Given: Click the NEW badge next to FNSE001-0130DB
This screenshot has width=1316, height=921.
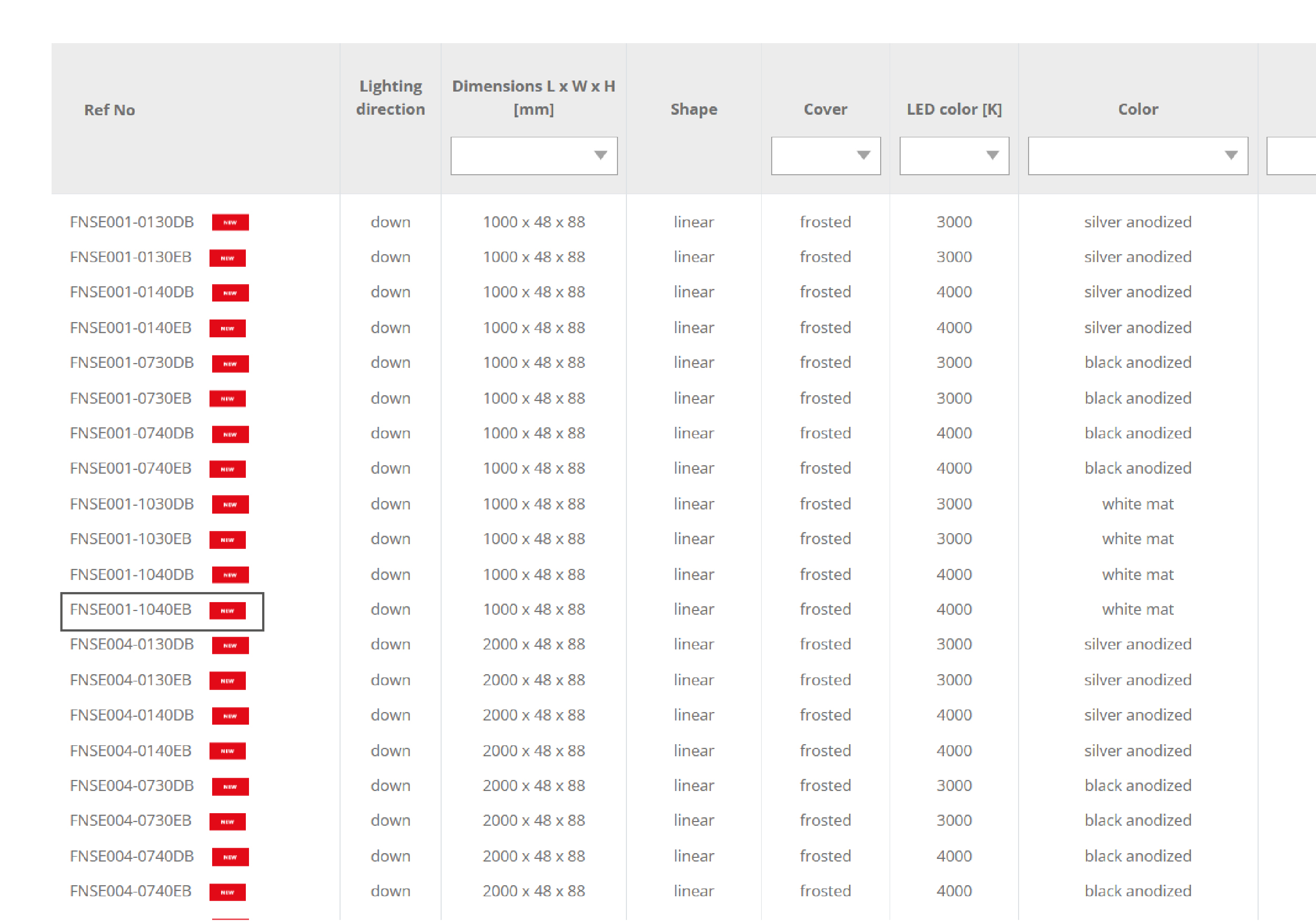Looking at the screenshot, I should coord(230,223).
